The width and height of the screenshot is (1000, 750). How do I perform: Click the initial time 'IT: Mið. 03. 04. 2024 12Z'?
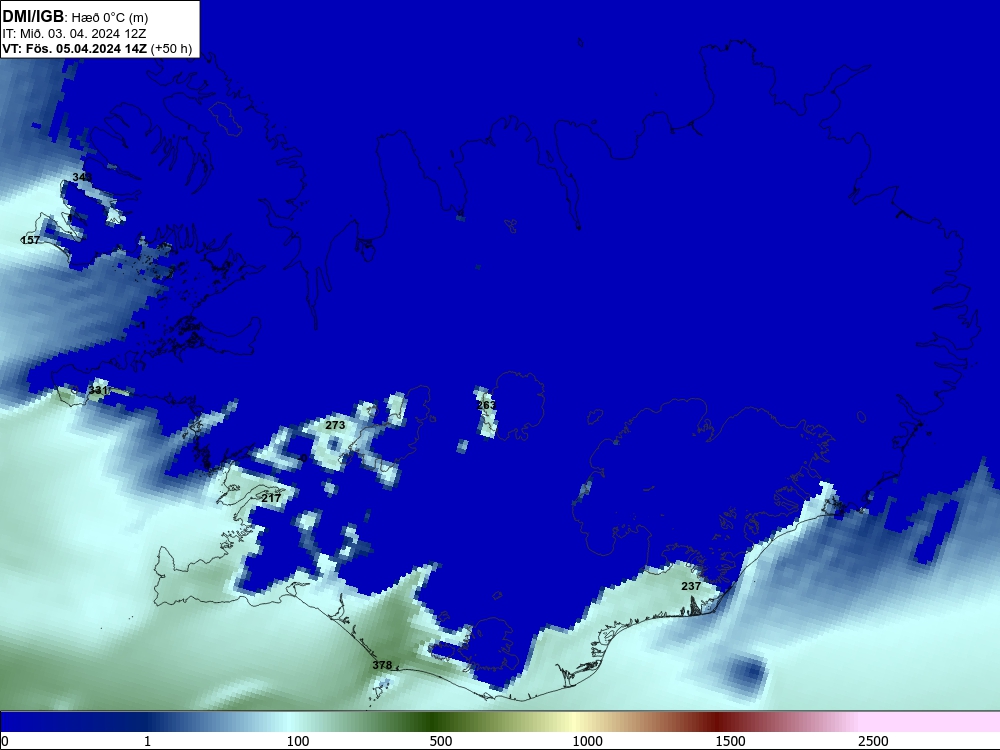coord(75,34)
